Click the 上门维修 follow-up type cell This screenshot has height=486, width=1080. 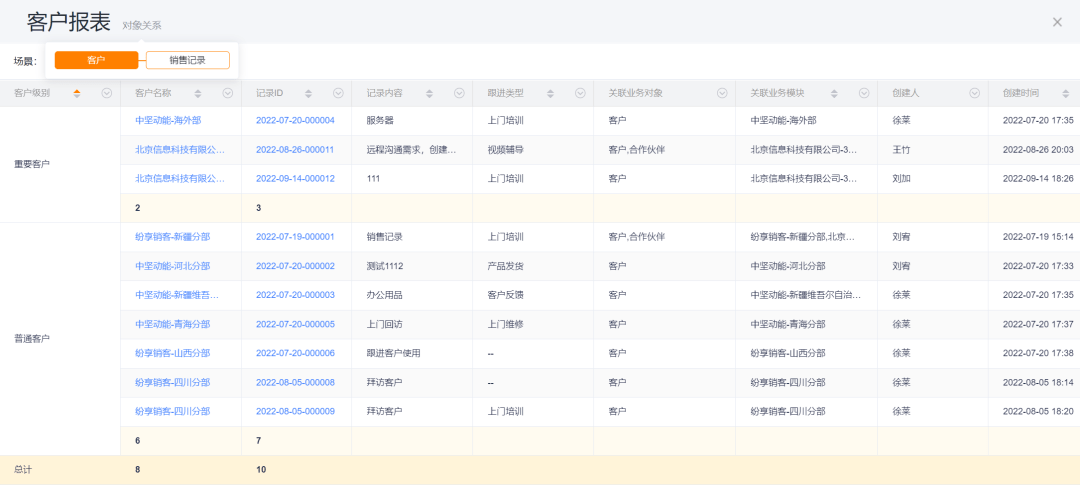(x=533, y=324)
